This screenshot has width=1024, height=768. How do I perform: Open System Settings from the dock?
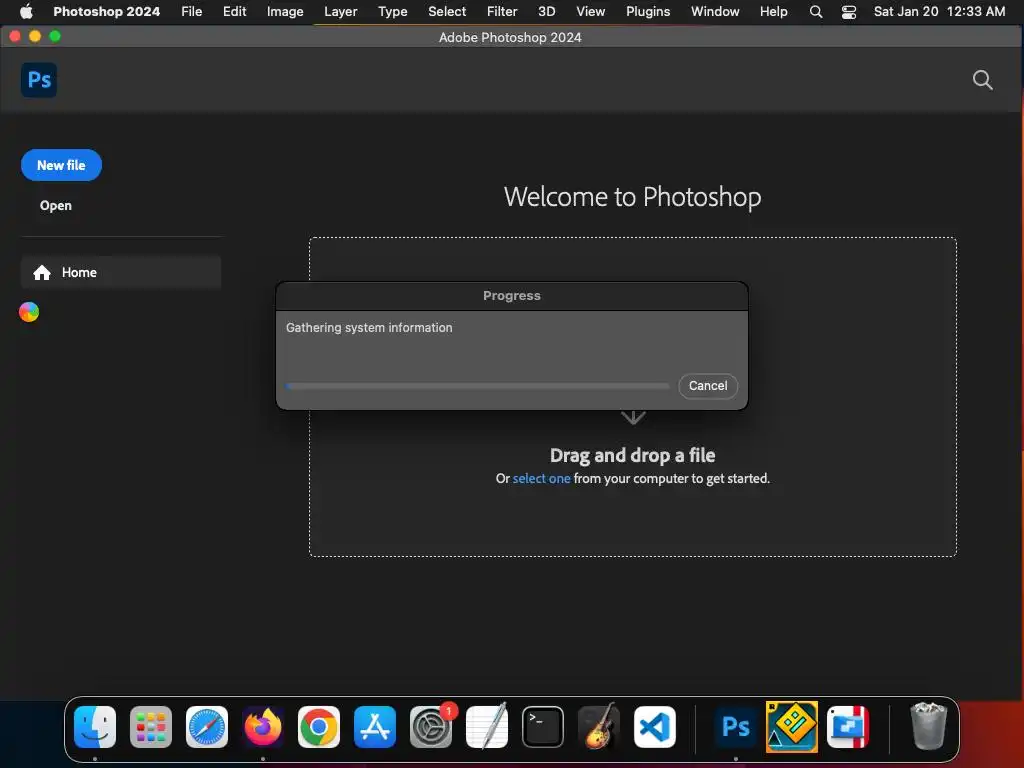(x=431, y=726)
